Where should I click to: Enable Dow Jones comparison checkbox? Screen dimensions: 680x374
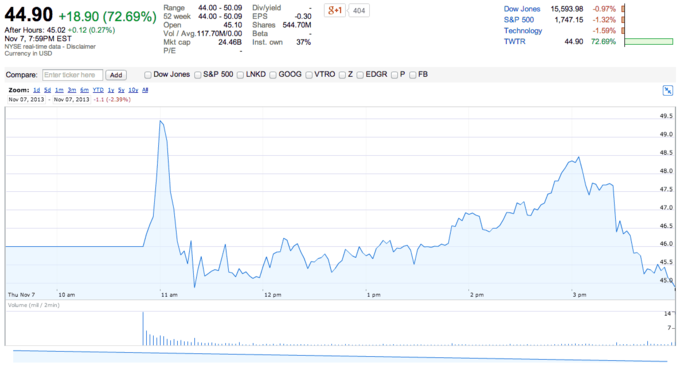coord(147,75)
